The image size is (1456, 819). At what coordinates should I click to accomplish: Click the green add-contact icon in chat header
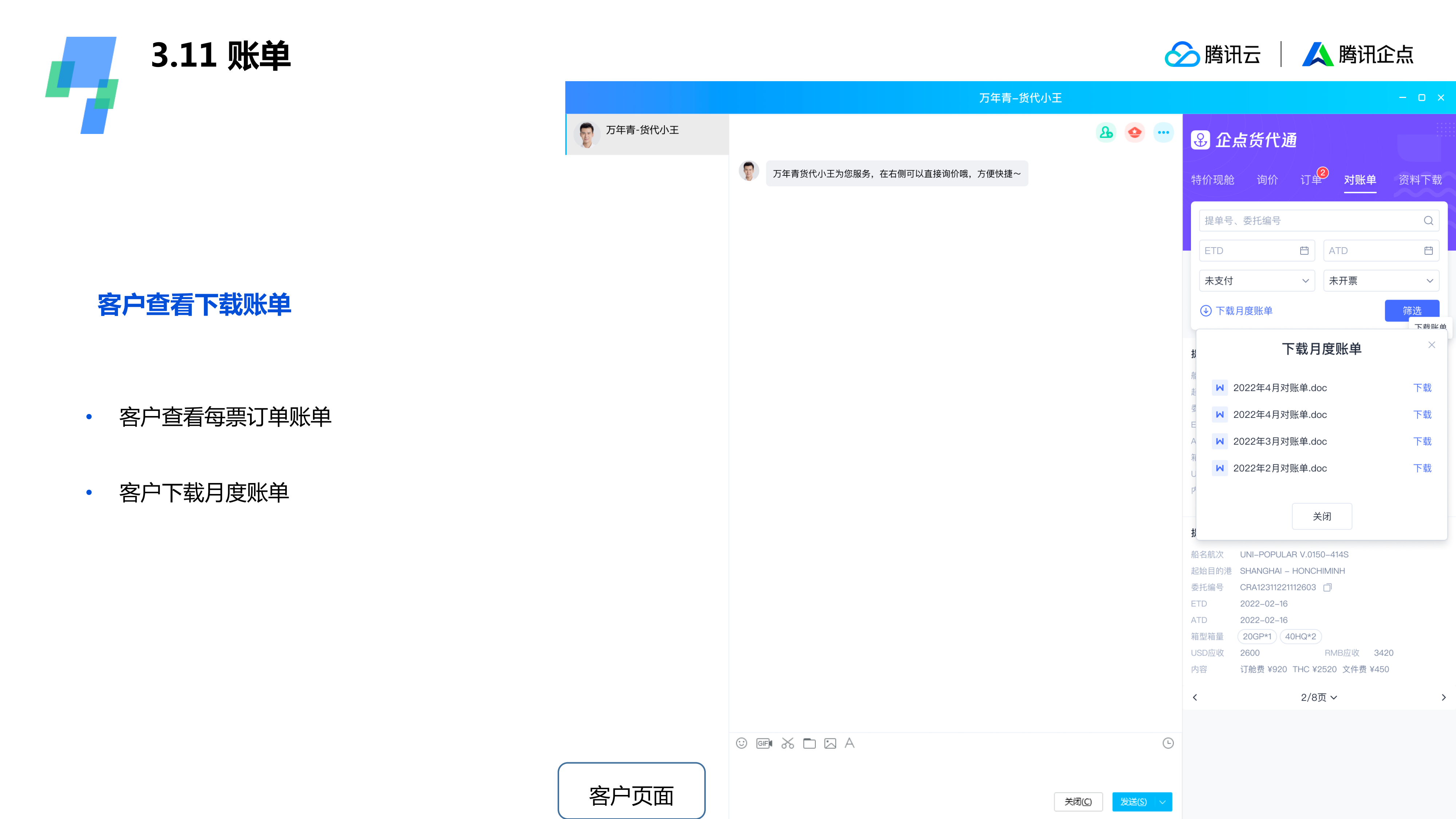(1106, 132)
